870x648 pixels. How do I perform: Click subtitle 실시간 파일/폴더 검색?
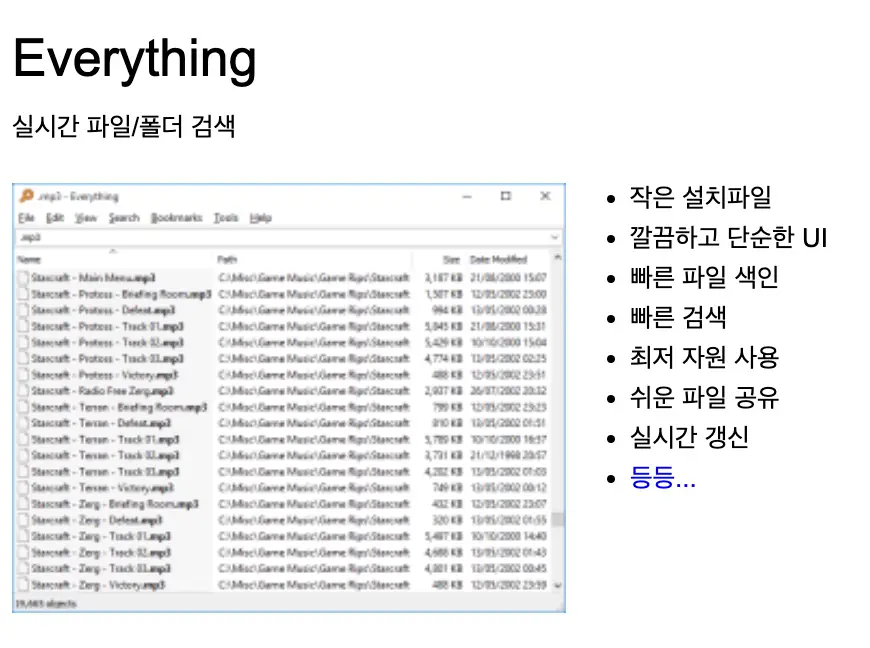click(124, 126)
